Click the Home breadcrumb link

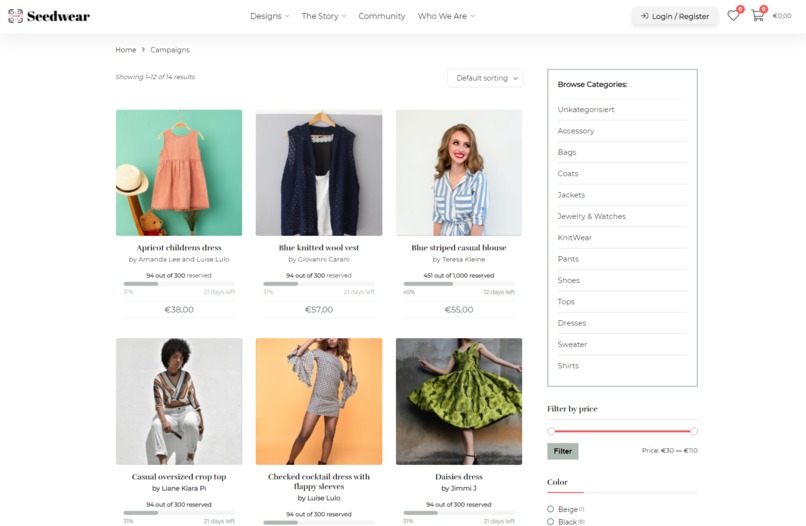[125, 50]
